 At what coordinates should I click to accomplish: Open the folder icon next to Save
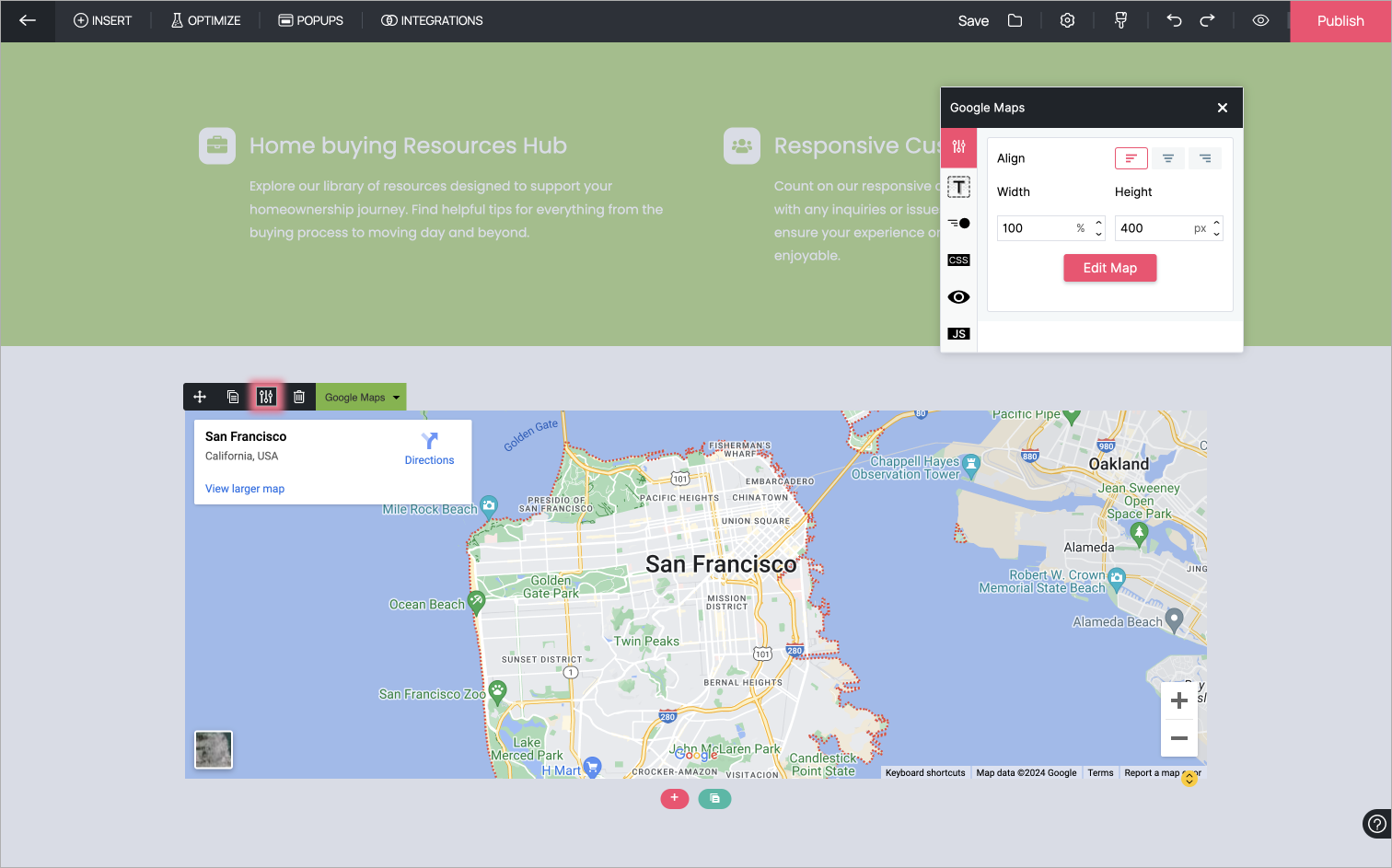pos(1015,20)
